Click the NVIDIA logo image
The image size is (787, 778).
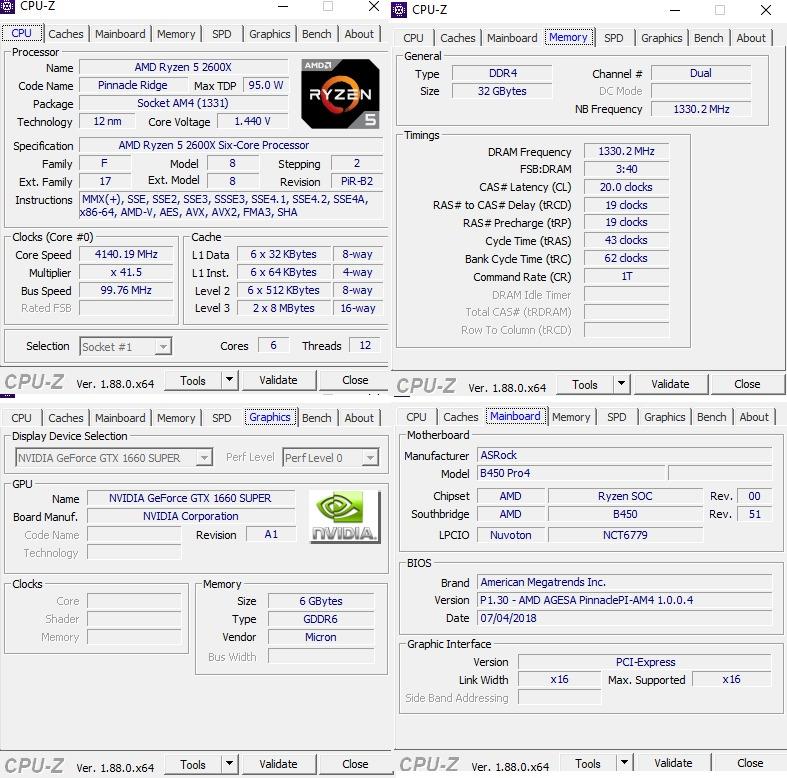click(345, 516)
